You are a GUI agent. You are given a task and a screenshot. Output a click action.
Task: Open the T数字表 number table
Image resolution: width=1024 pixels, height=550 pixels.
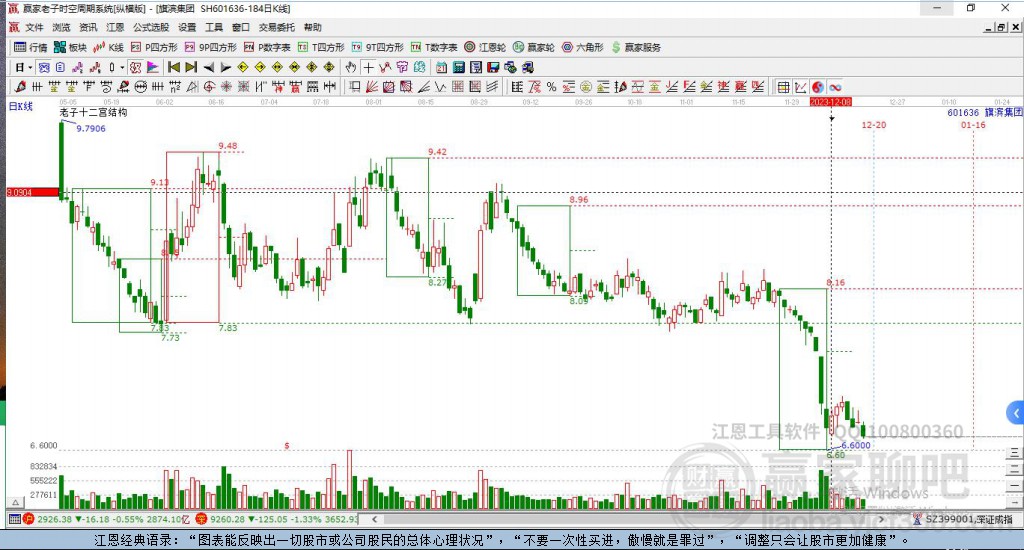point(434,47)
